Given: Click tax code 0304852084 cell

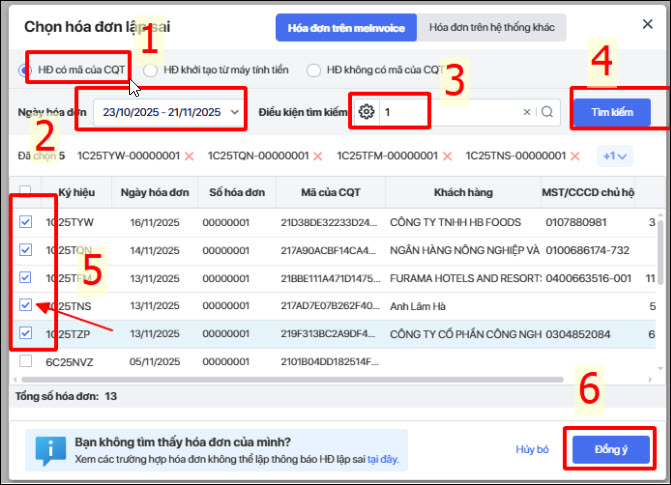Looking at the screenshot, I should click(578, 334).
